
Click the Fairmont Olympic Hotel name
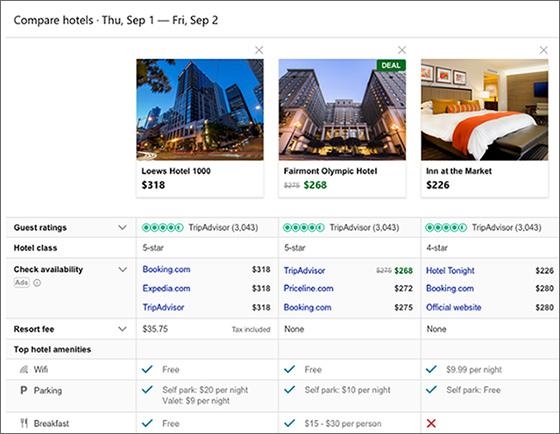pos(330,171)
